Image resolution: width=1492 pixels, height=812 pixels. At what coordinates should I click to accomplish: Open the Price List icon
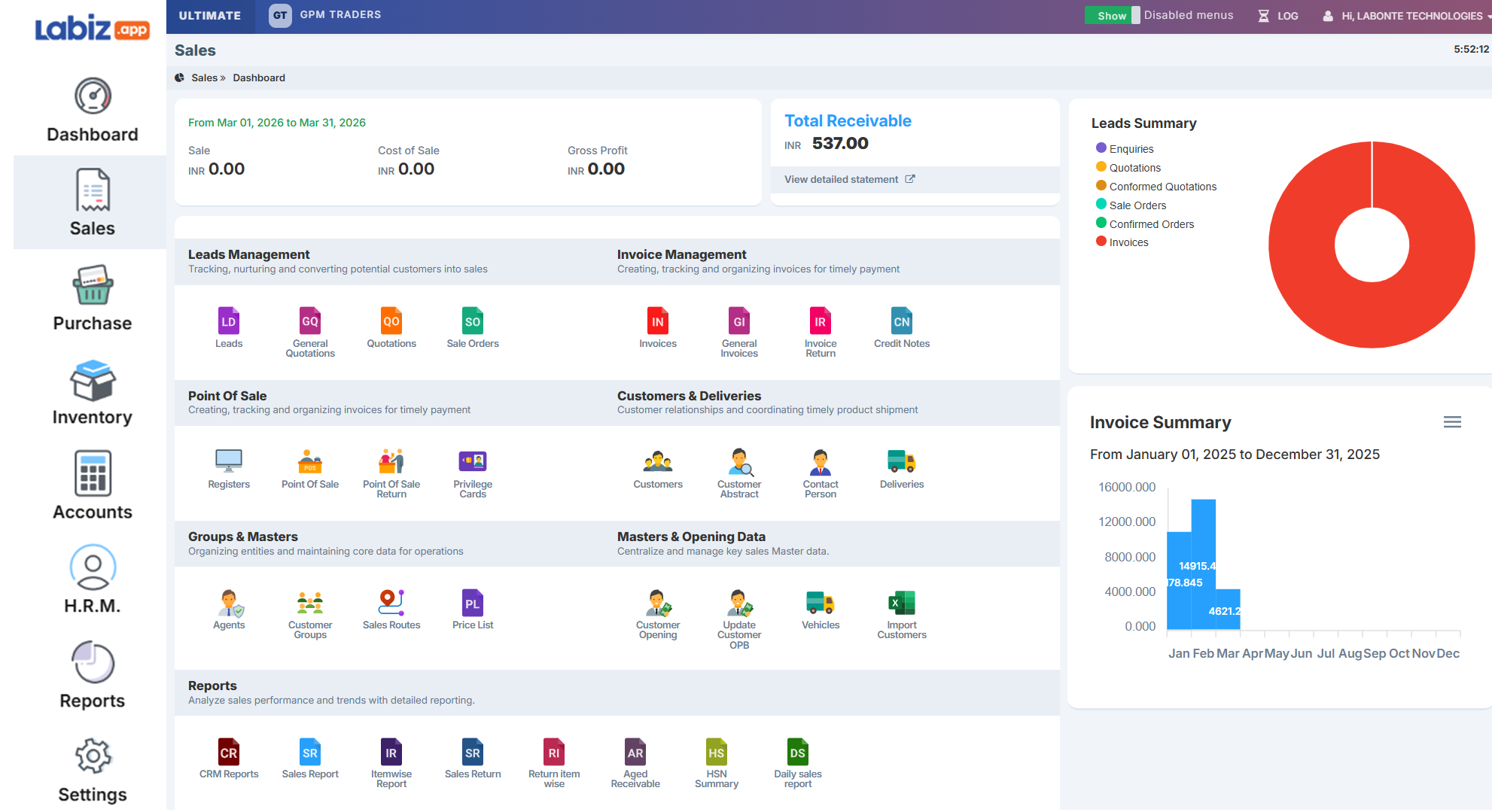coord(473,603)
